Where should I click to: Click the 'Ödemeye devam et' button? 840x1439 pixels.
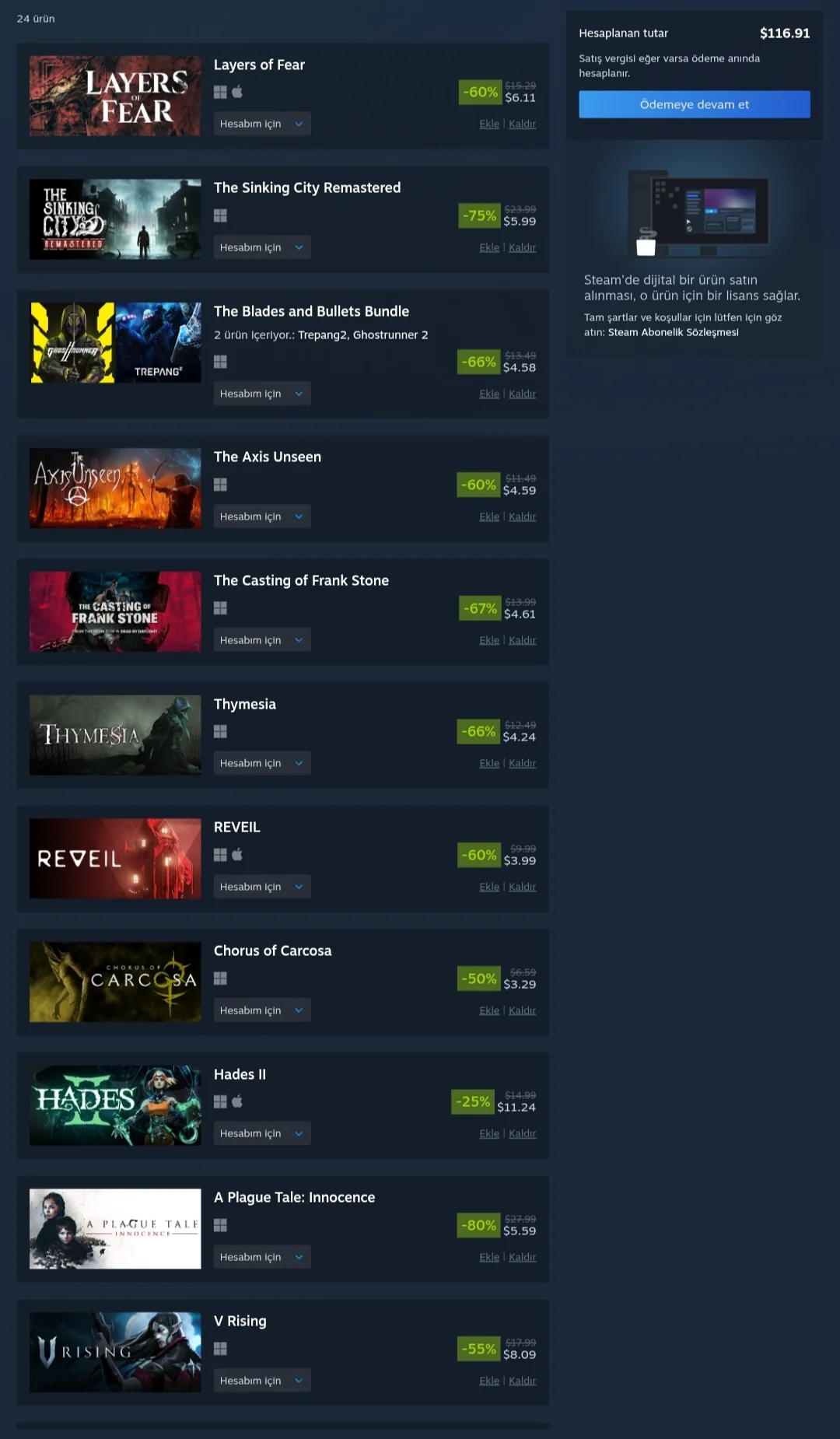pyautogui.click(x=695, y=104)
